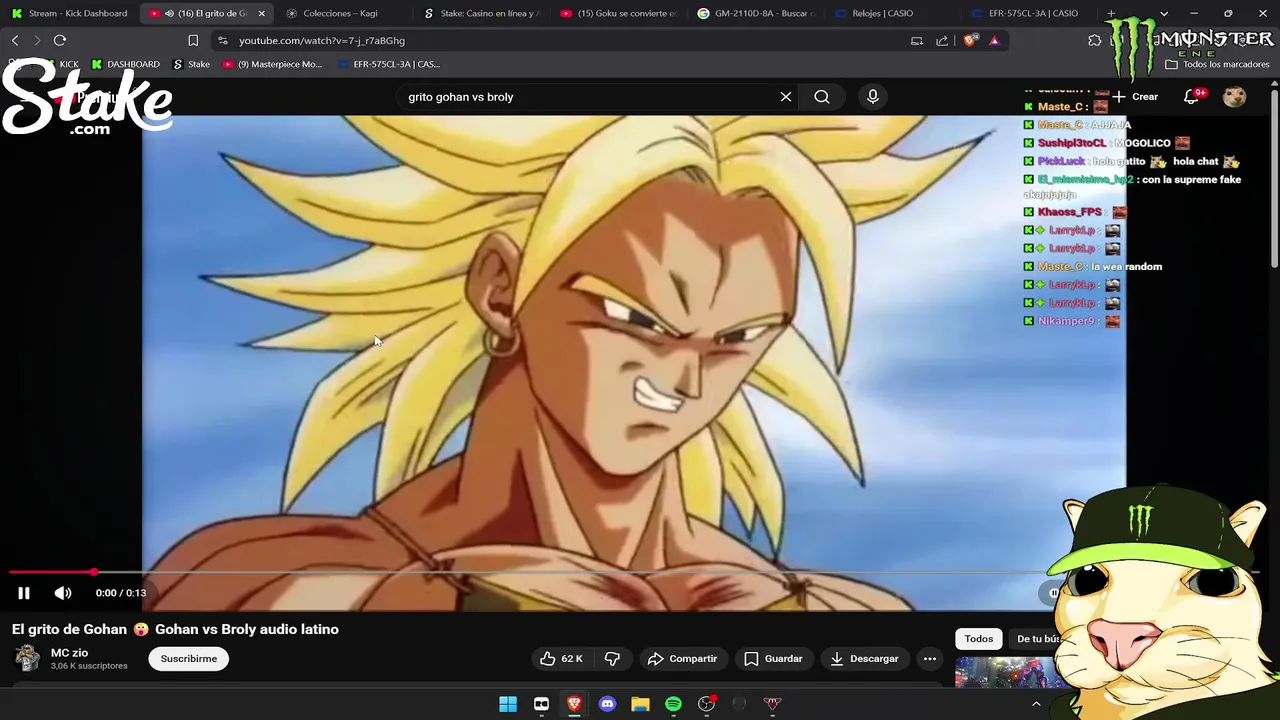Image resolution: width=1280 pixels, height=720 pixels.
Task: Switch to the Stake: Casino en línea tab
Action: (x=482, y=14)
